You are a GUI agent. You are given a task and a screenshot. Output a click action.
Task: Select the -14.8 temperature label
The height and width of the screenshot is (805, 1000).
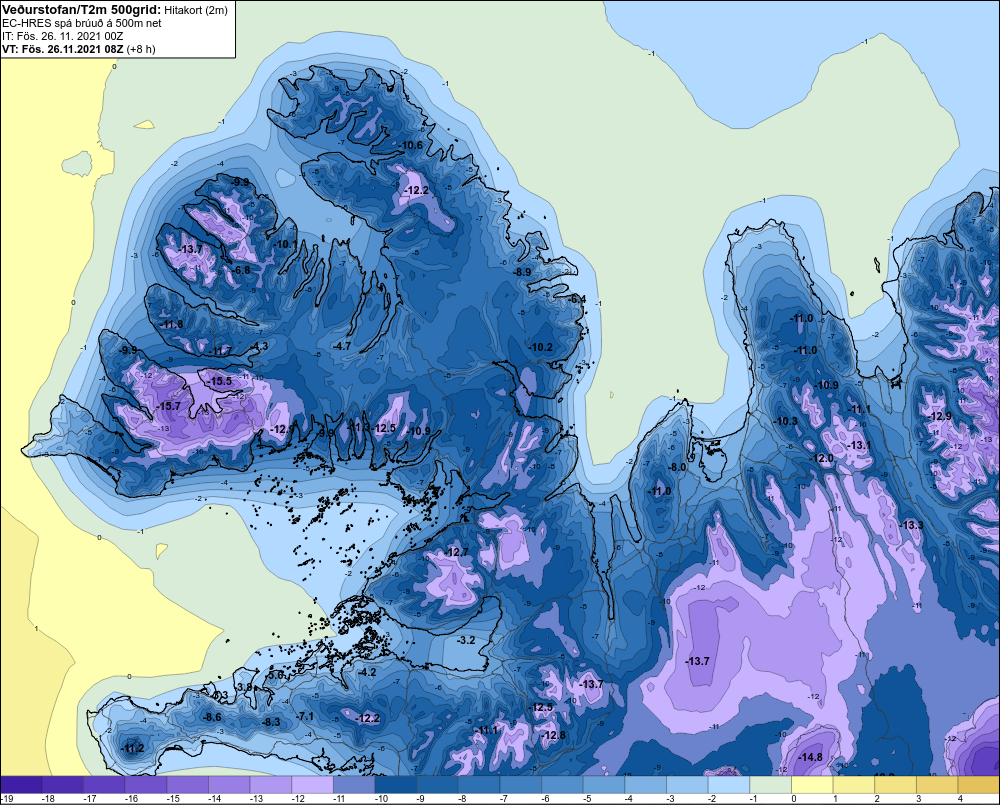coord(811,757)
